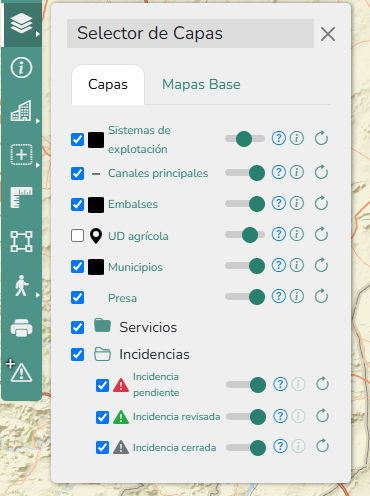The height and width of the screenshot is (496, 370).
Task: Open the buildings chart tool in sidebar
Action: click(x=21, y=111)
